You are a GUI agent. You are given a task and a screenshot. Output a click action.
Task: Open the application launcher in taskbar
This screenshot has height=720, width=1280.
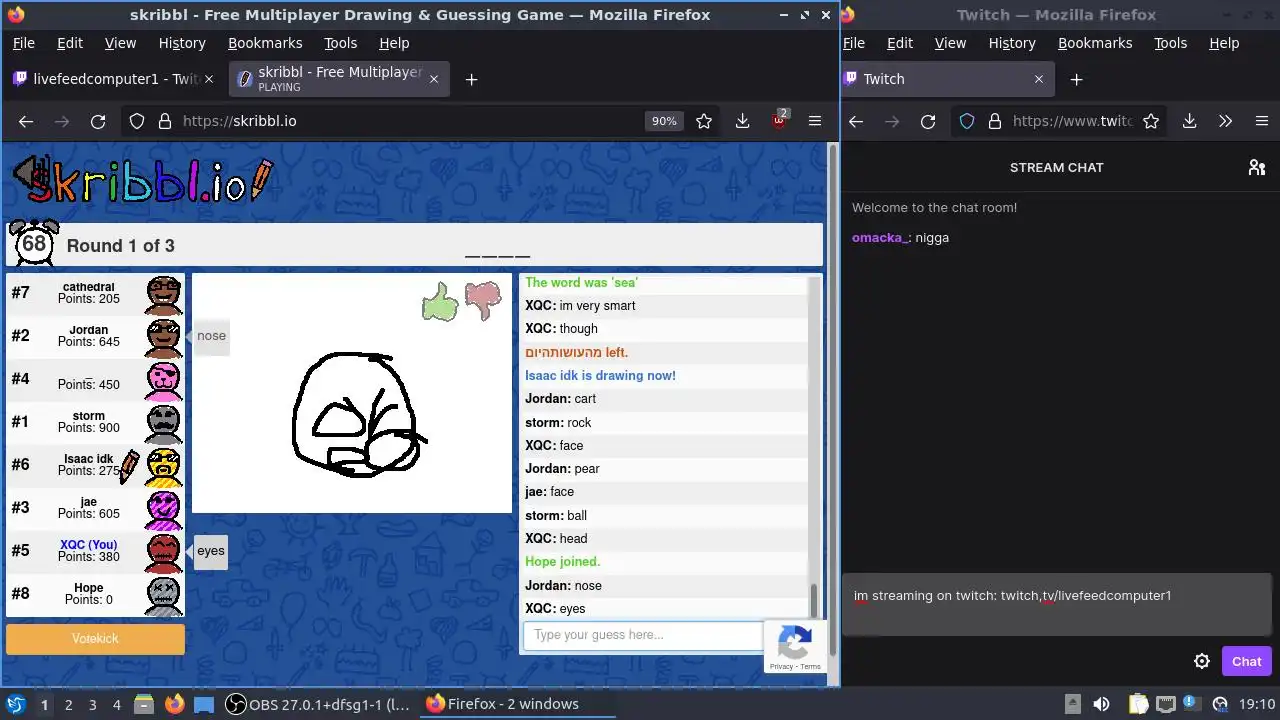click(16, 704)
